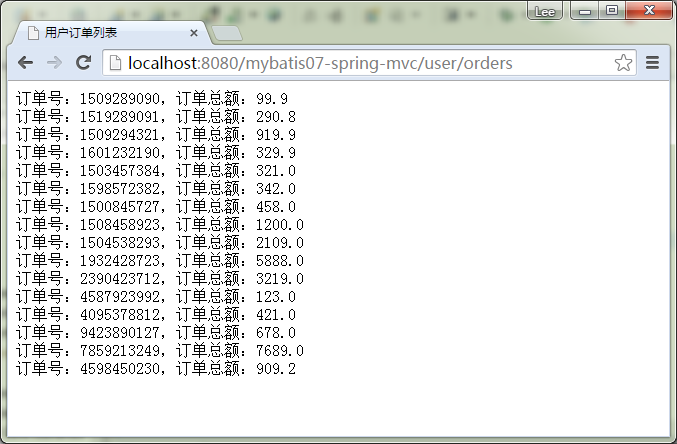Reload the current page
Image resolution: width=677 pixels, height=444 pixels.
click(x=84, y=63)
